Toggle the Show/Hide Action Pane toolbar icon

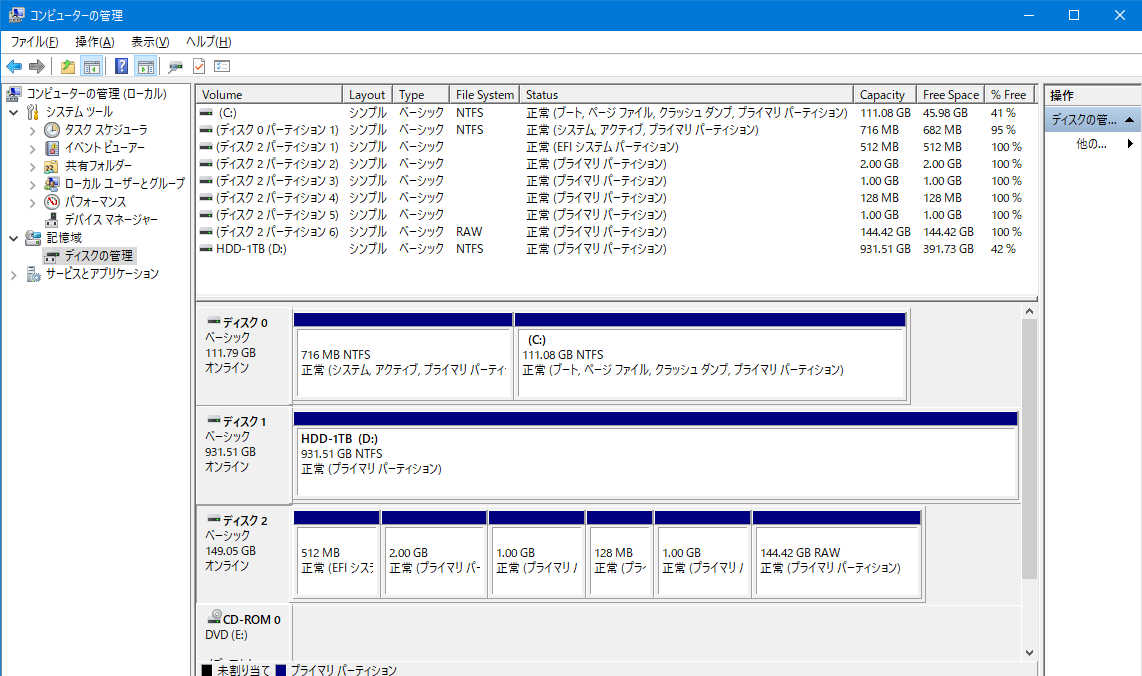pos(146,67)
